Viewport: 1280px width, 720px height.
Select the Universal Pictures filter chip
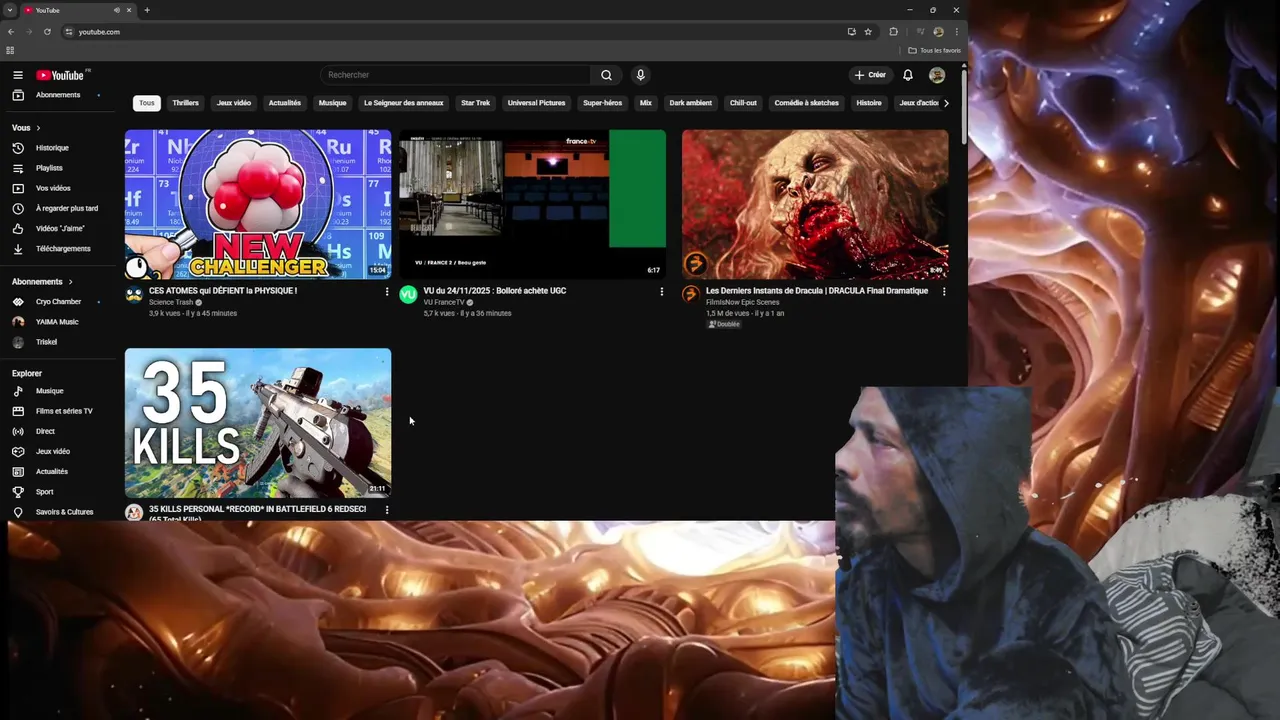coord(537,103)
